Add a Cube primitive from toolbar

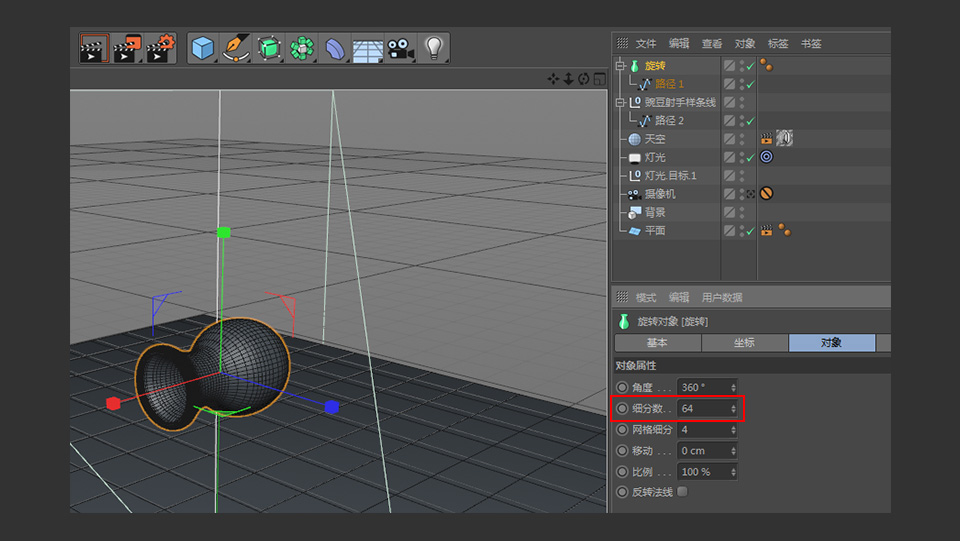click(x=203, y=48)
